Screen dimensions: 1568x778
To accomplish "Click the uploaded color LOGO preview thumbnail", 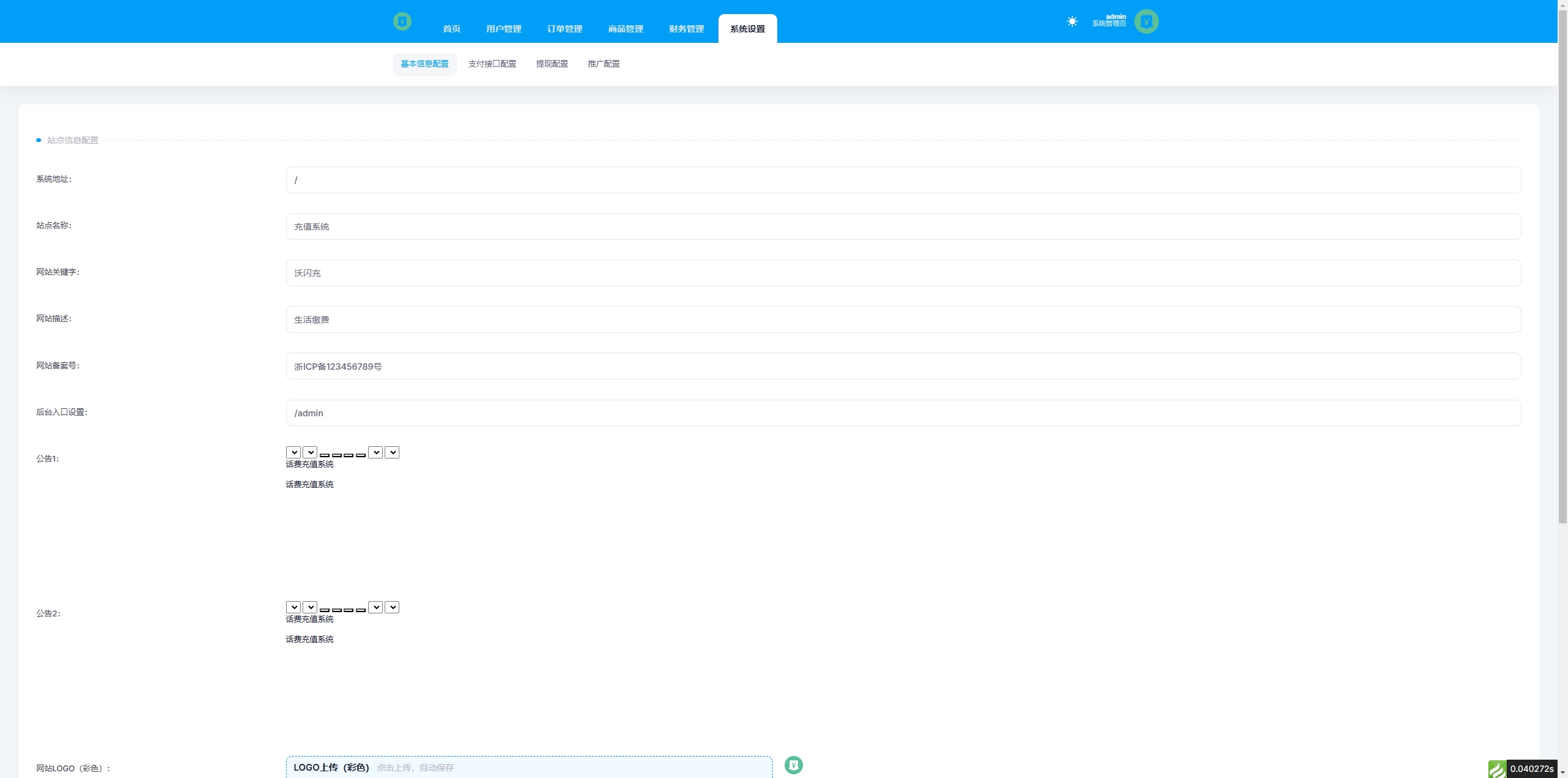I will [793, 765].
